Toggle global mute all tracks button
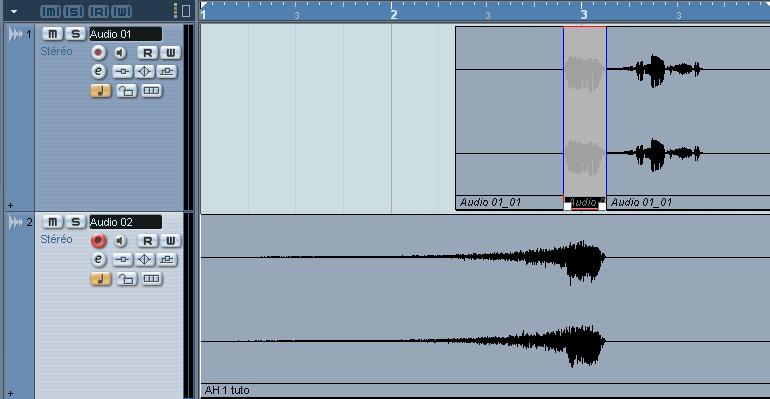This screenshot has width=770, height=399. coord(51,11)
